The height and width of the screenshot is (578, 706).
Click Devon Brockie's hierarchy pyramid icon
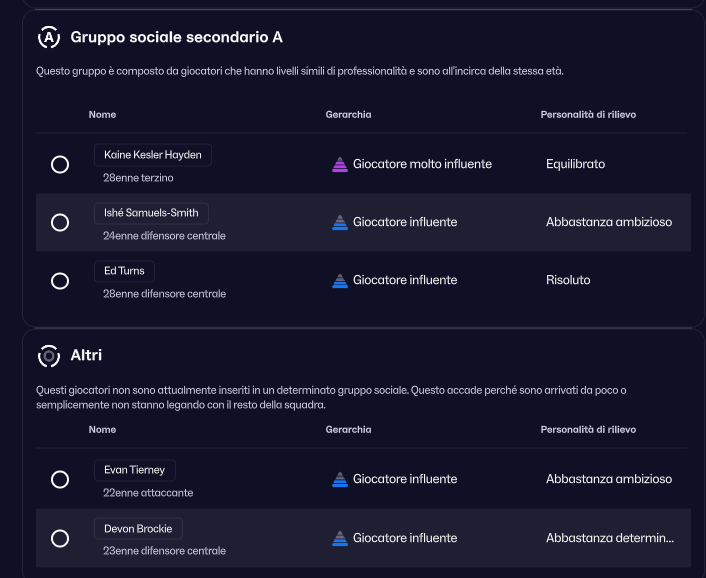340,538
